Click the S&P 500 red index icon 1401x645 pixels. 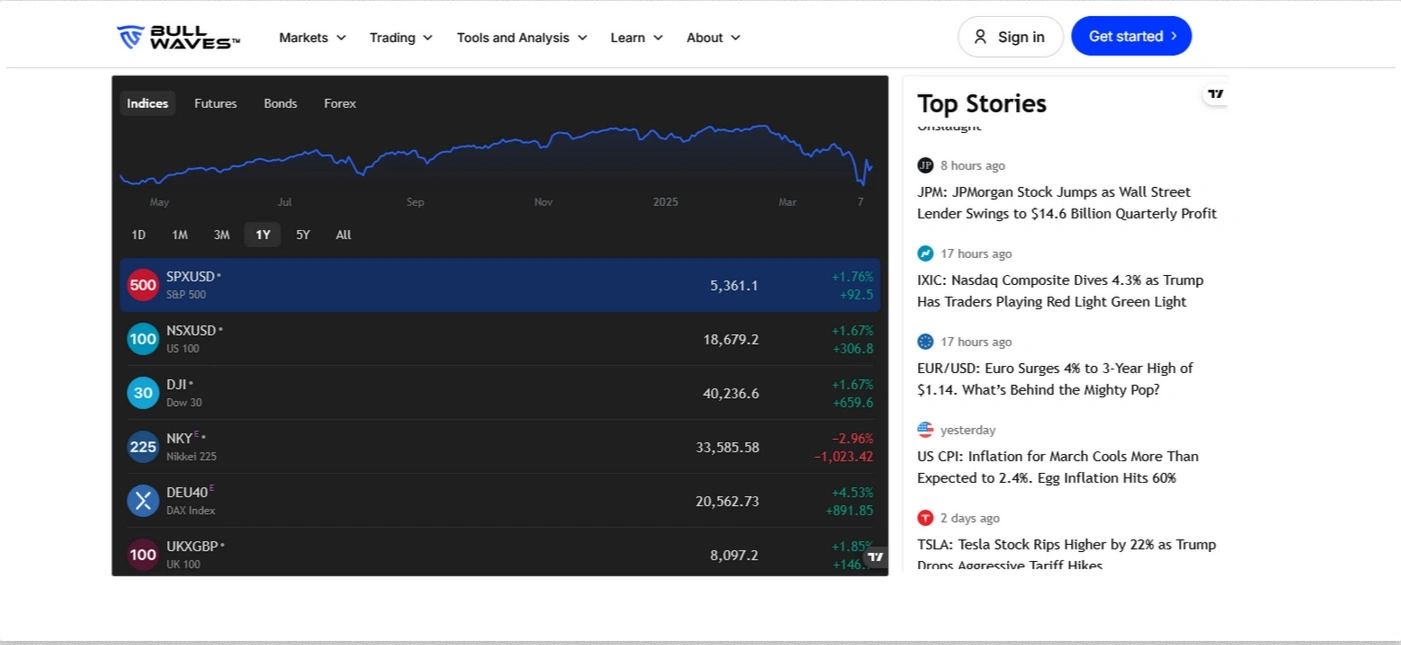pyautogui.click(x=143, y=285)
